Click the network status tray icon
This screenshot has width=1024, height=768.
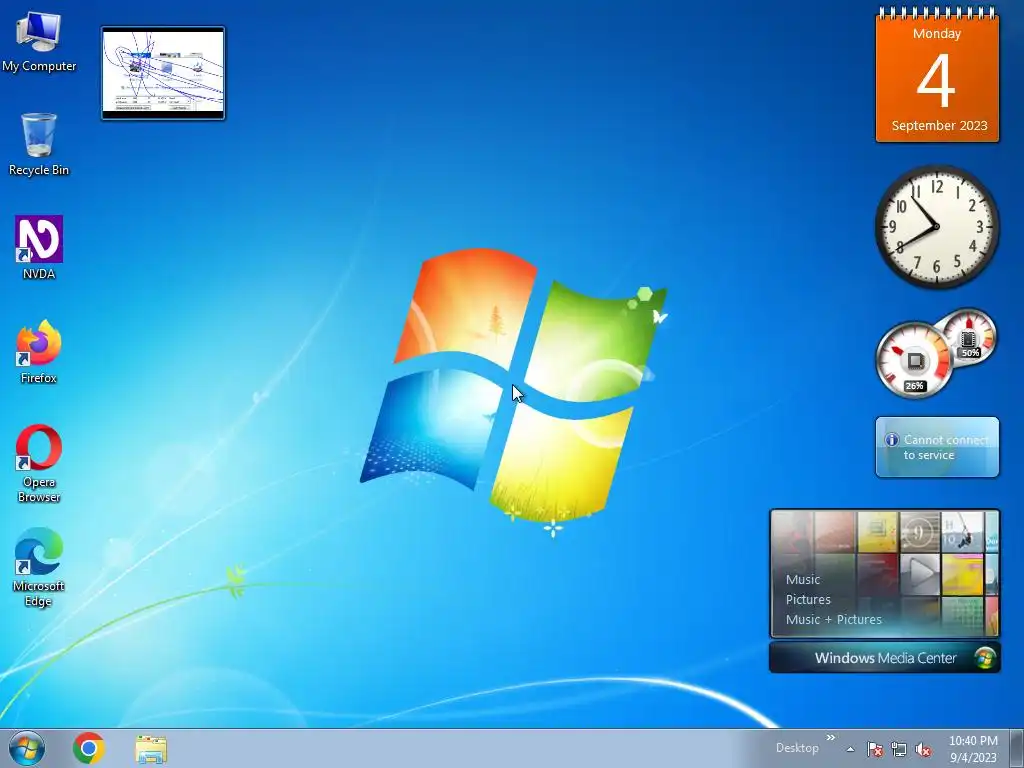pos(899,749)
